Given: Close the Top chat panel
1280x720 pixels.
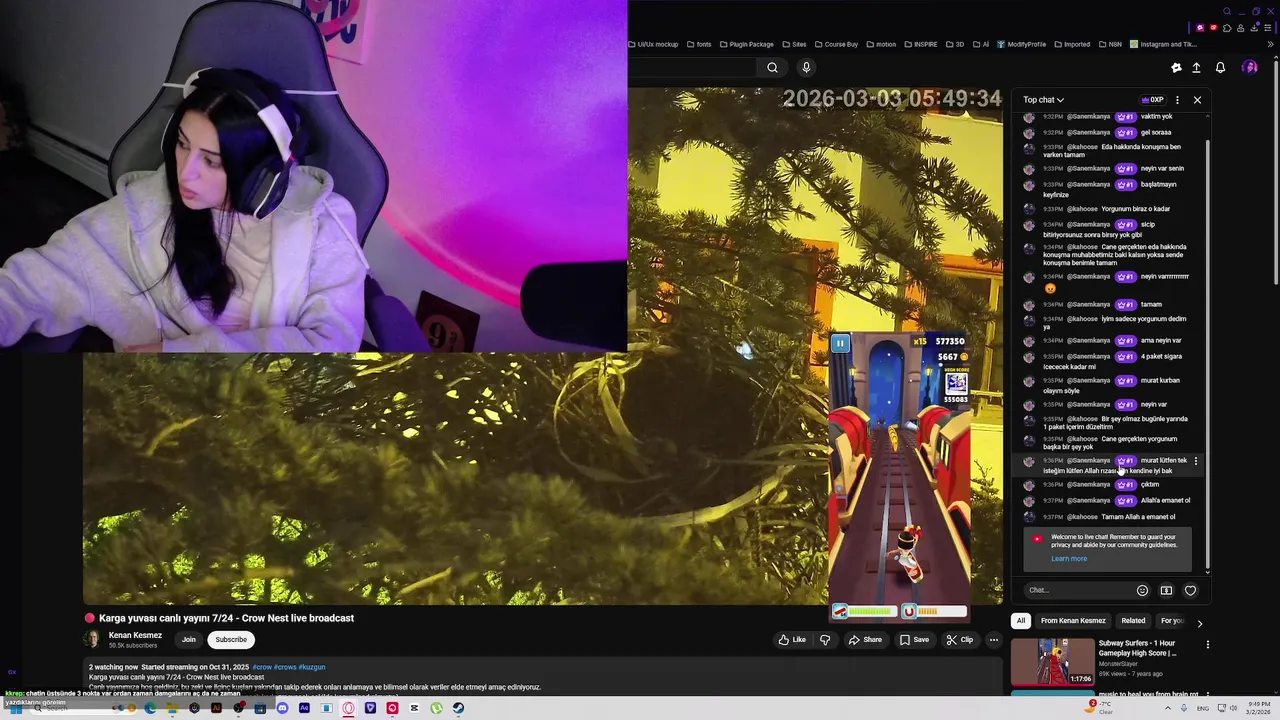Looking at the screenshot, I should point(1197,100).
